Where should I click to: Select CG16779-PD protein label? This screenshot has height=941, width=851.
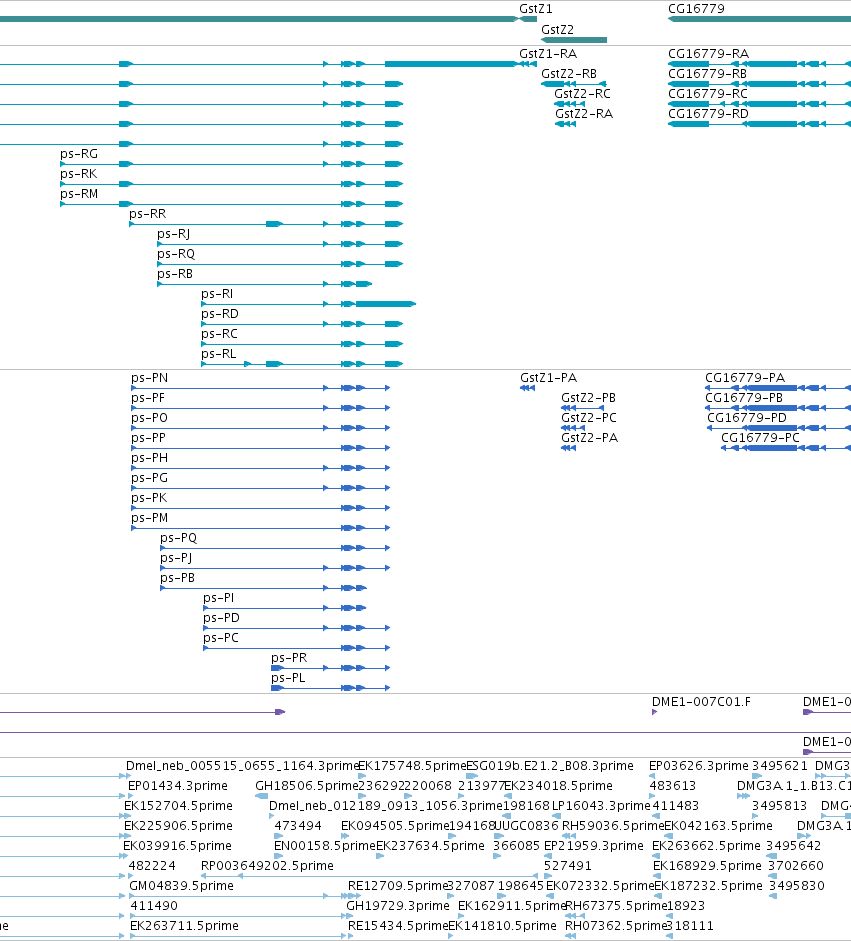click(747, 418)
